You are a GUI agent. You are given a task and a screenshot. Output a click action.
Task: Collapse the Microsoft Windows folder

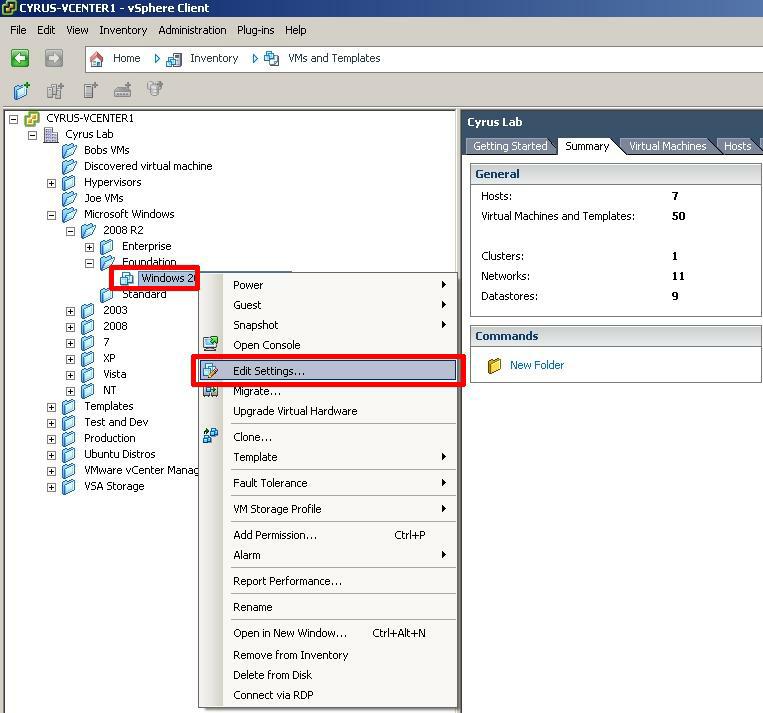click(52, 215)
